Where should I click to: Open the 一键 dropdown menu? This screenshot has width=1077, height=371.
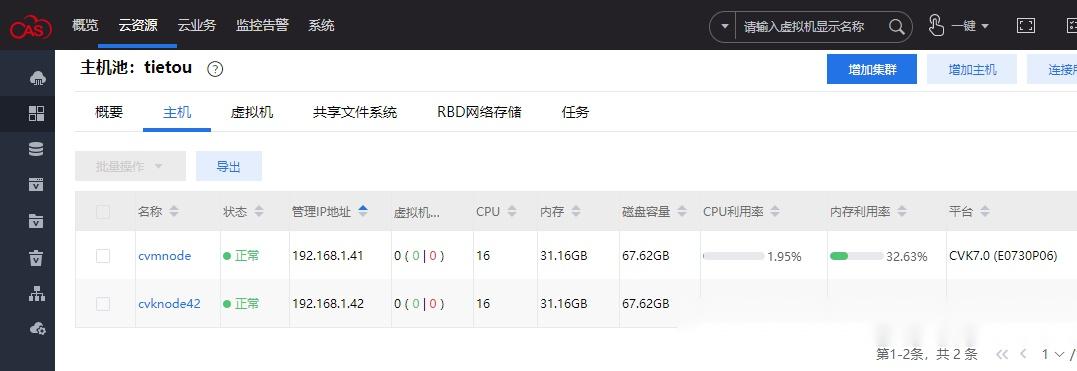970,26
